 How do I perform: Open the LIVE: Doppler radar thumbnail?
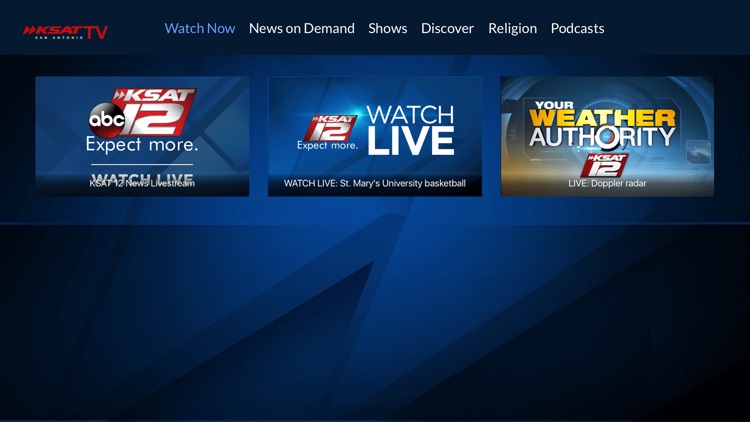pos(607,136)
